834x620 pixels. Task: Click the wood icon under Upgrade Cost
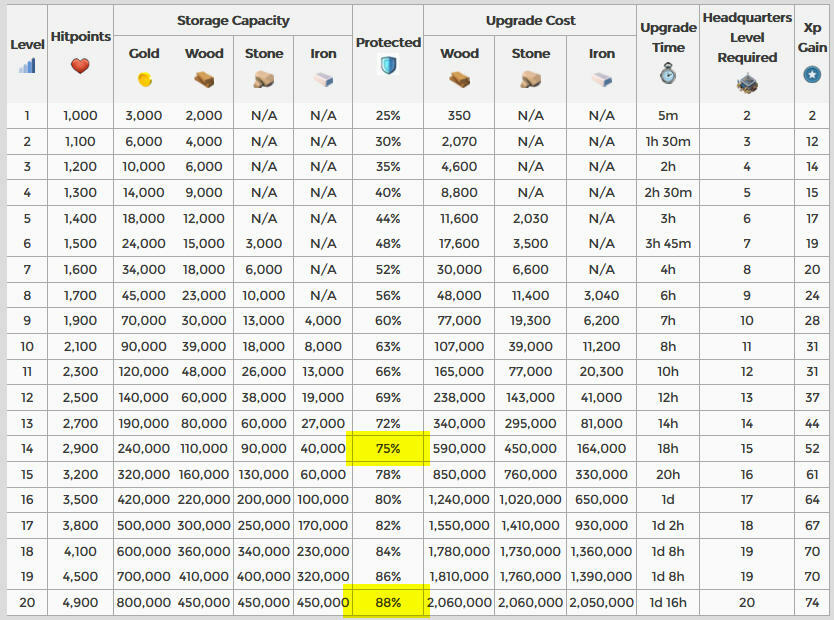(459, 79)
